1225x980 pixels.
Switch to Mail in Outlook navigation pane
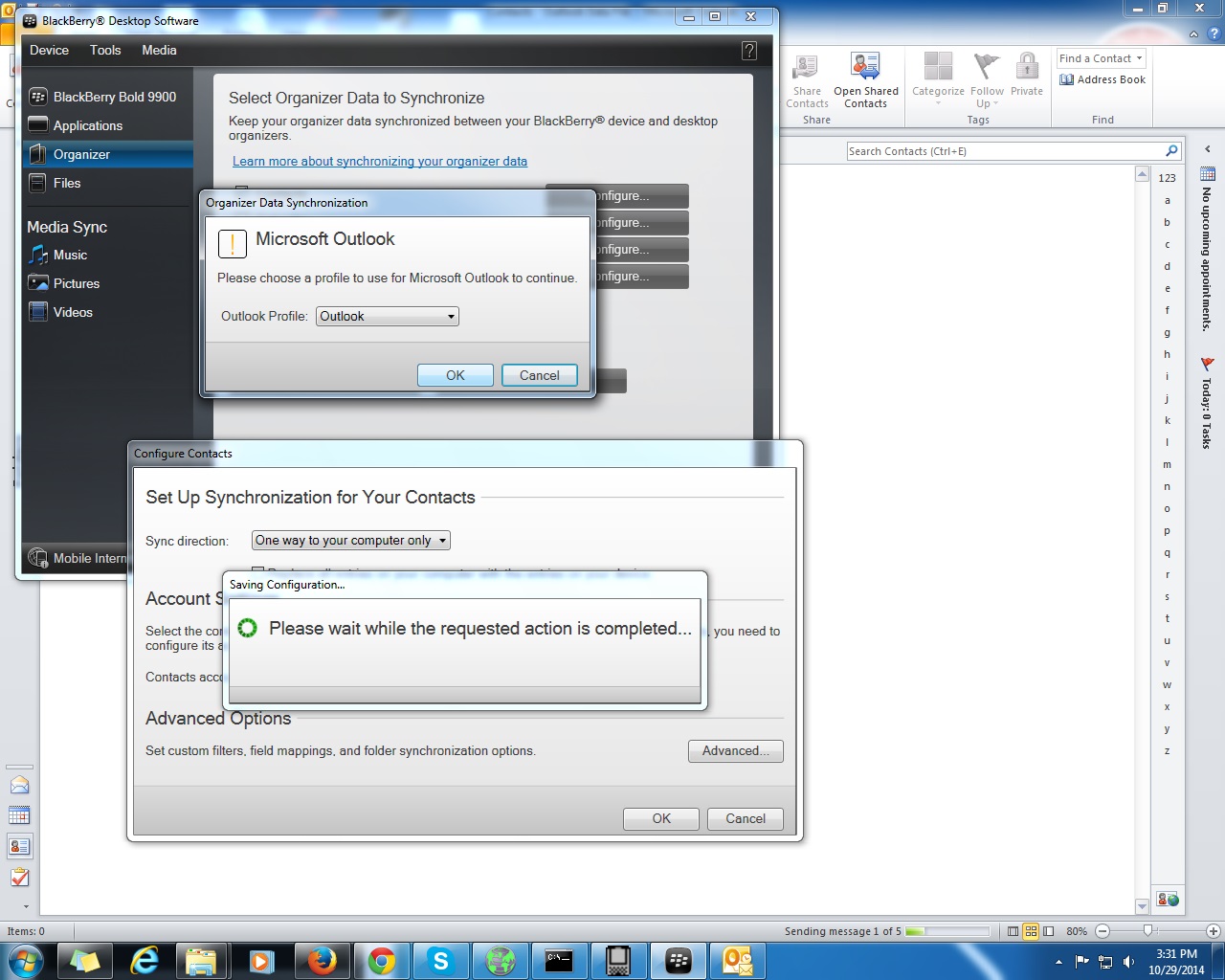tap(19, 786)
